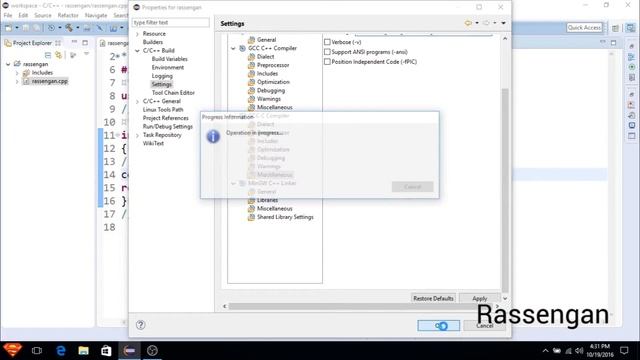The image size is (640, 360).
Task: Expand the C/C++ General node
Action: click(138, 101)
